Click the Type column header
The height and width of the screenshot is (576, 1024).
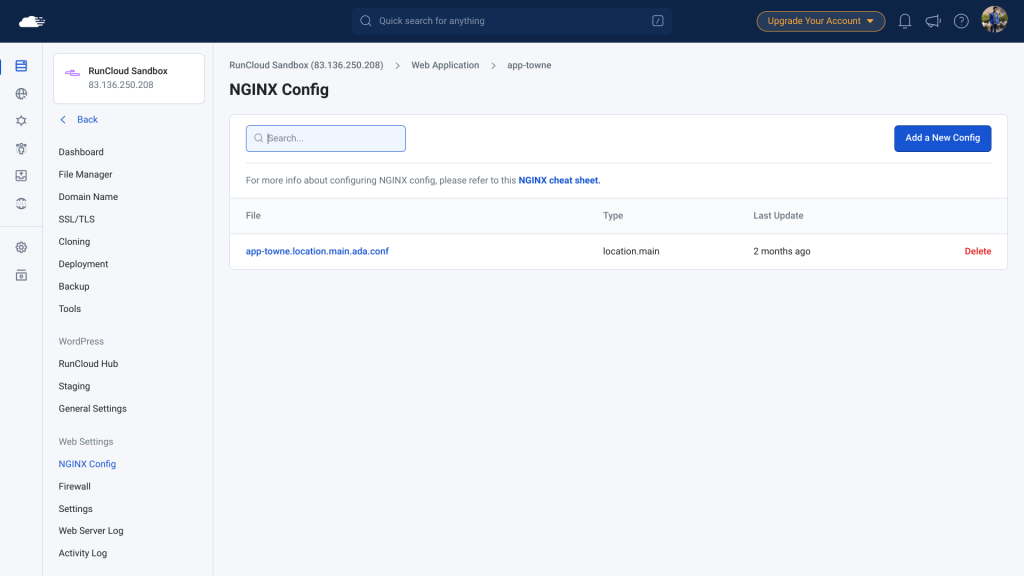(x=613, y=216)
